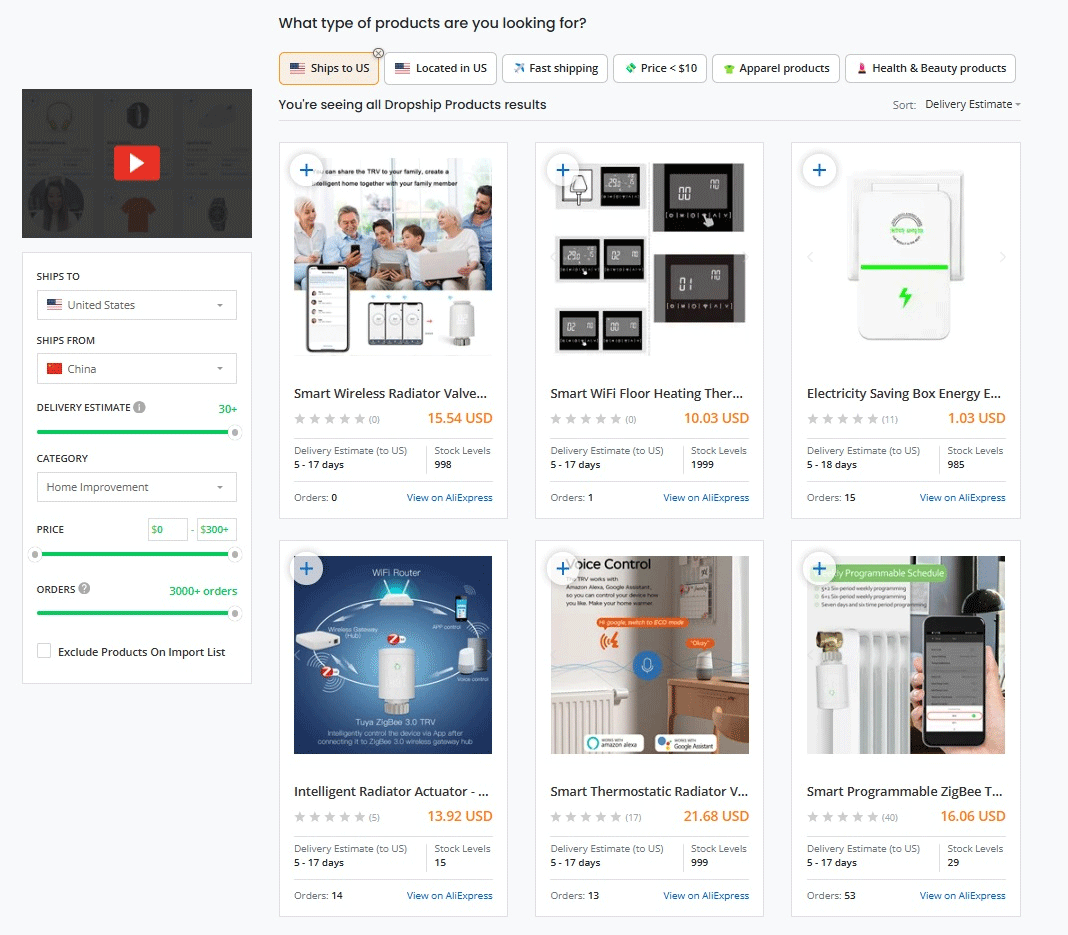The width and height of the screenshot is (1068, 935).
Task: Open the Ships To country dropdown
Action: [136, 305]
